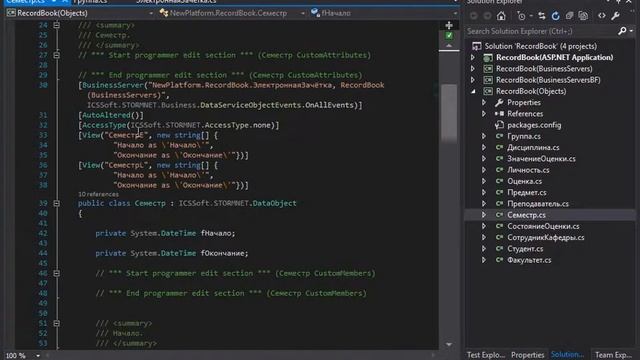Select the Семестр.cs editor tab
This screenshot has width=640, height=360.
click(25, 2)
